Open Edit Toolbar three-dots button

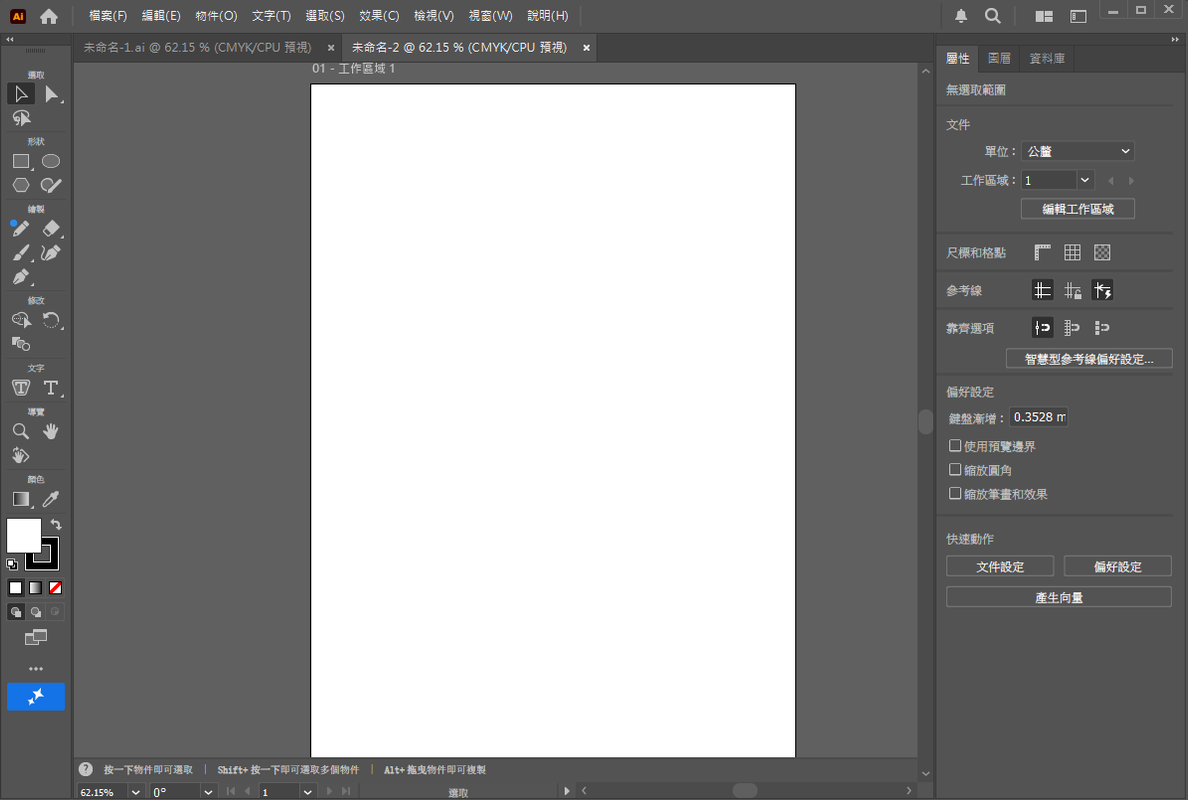[36, 669]
